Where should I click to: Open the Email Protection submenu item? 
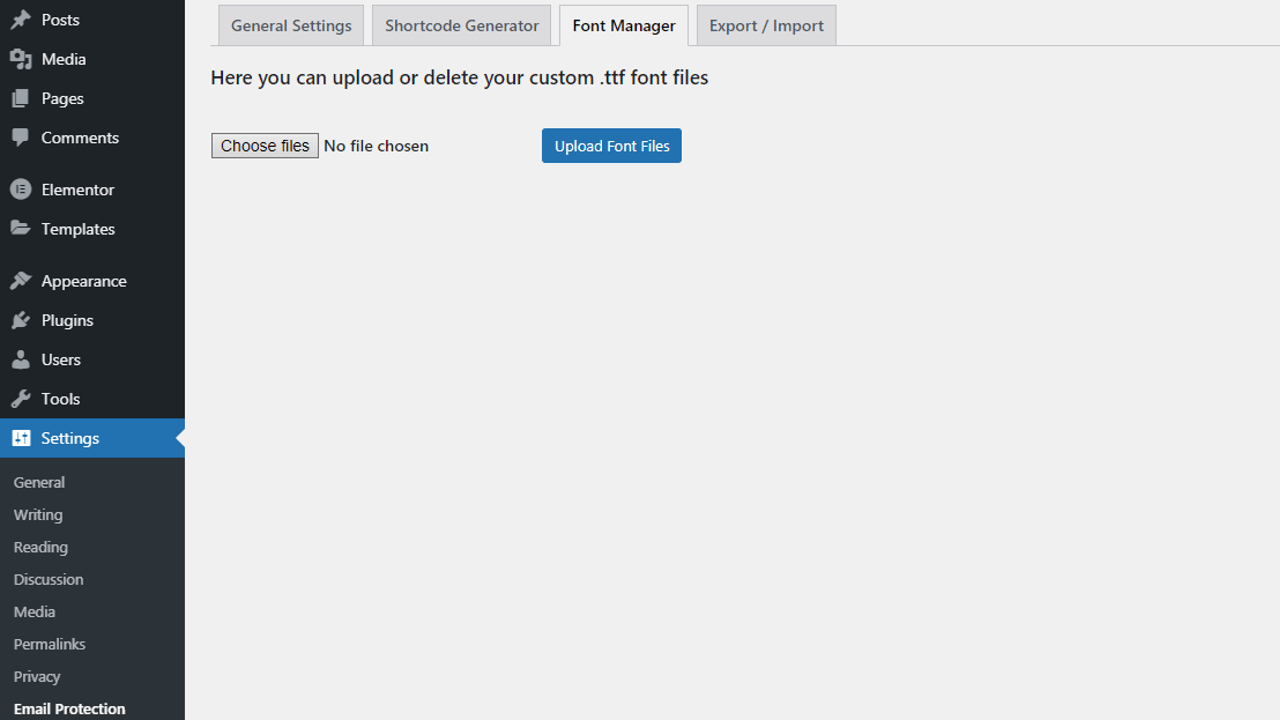tap(69, 709)
